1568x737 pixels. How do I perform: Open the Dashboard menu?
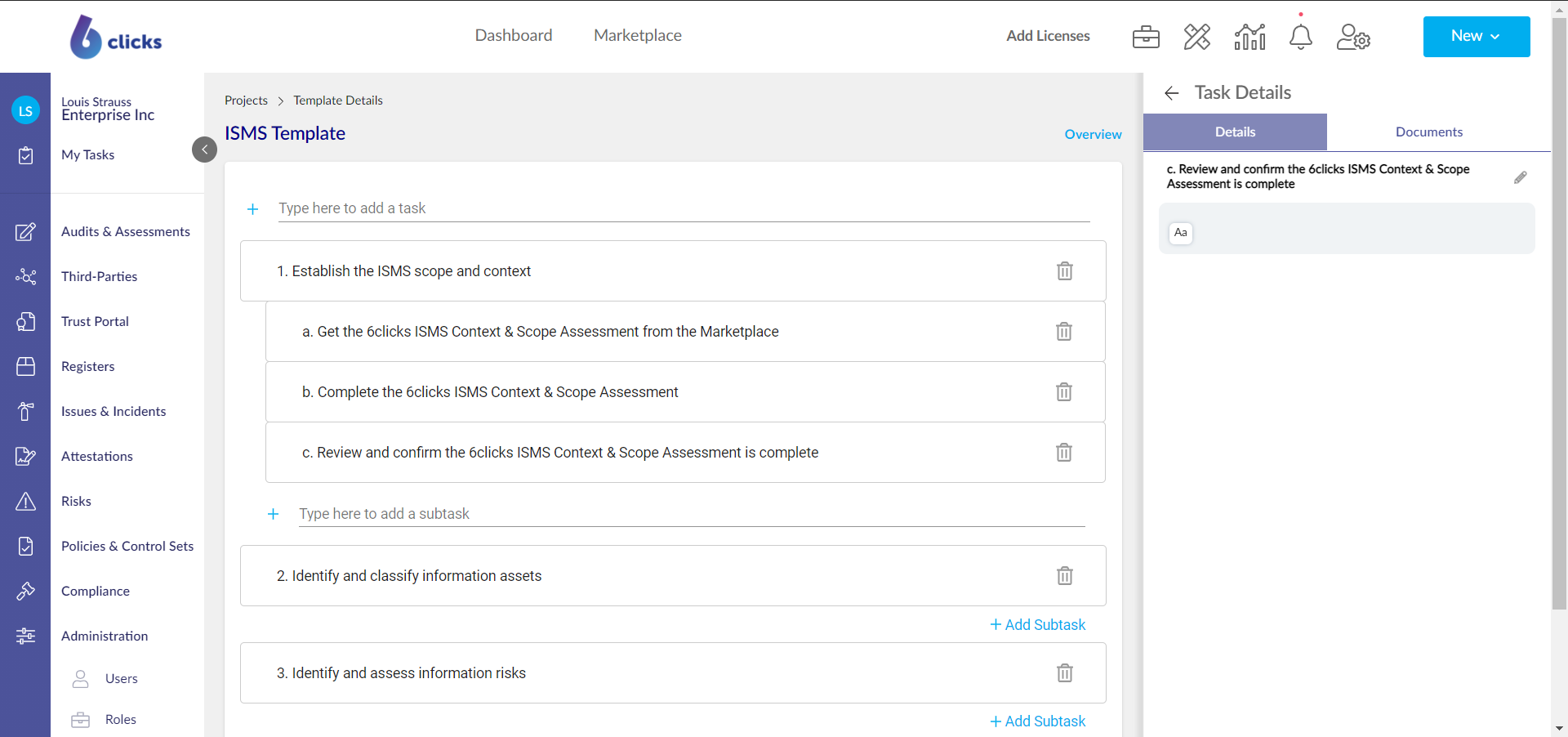tap(514, 35)
